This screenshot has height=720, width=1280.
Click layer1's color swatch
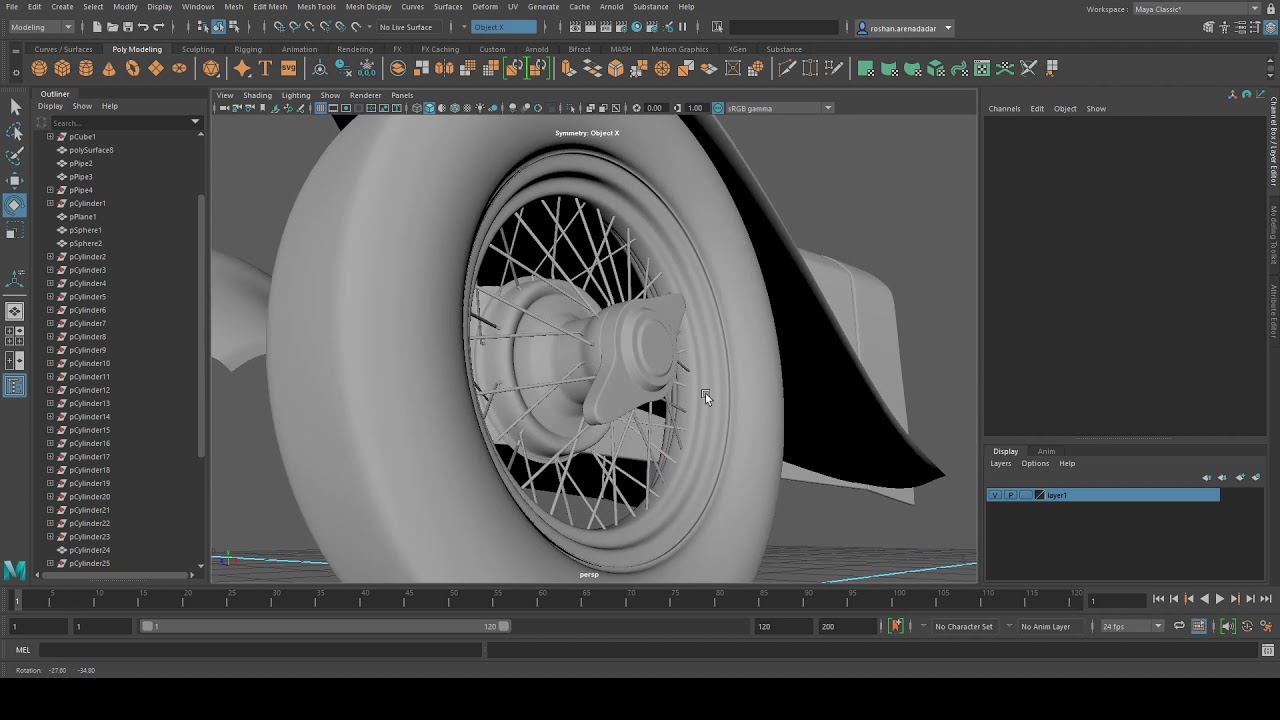click(x=1039, y=495)
